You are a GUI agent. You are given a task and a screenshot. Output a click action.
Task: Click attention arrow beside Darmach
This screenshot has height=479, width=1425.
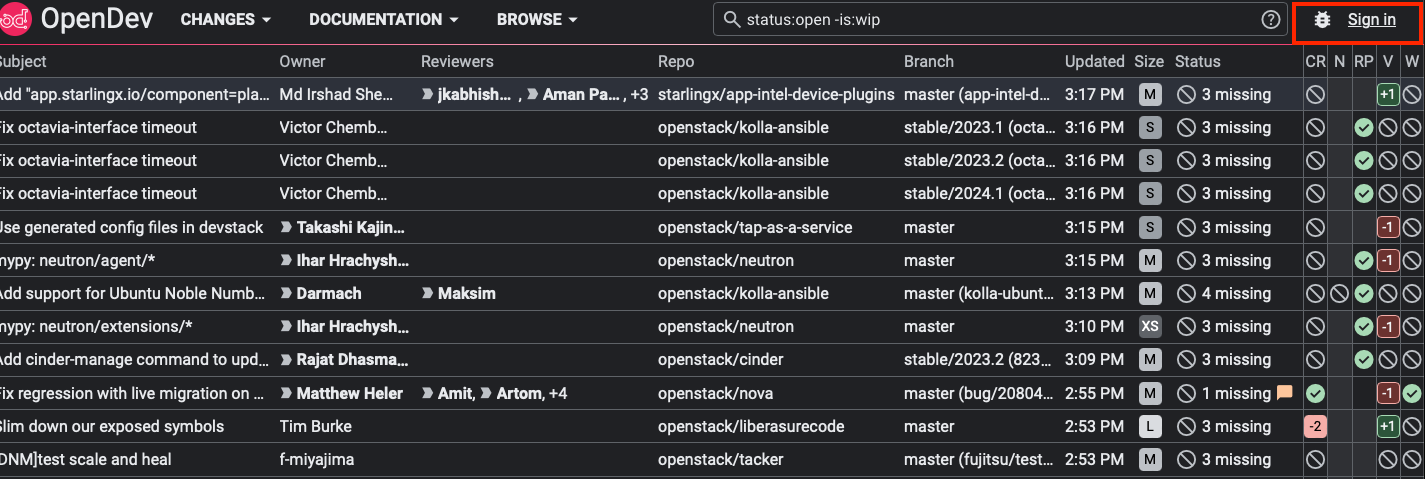286,294
